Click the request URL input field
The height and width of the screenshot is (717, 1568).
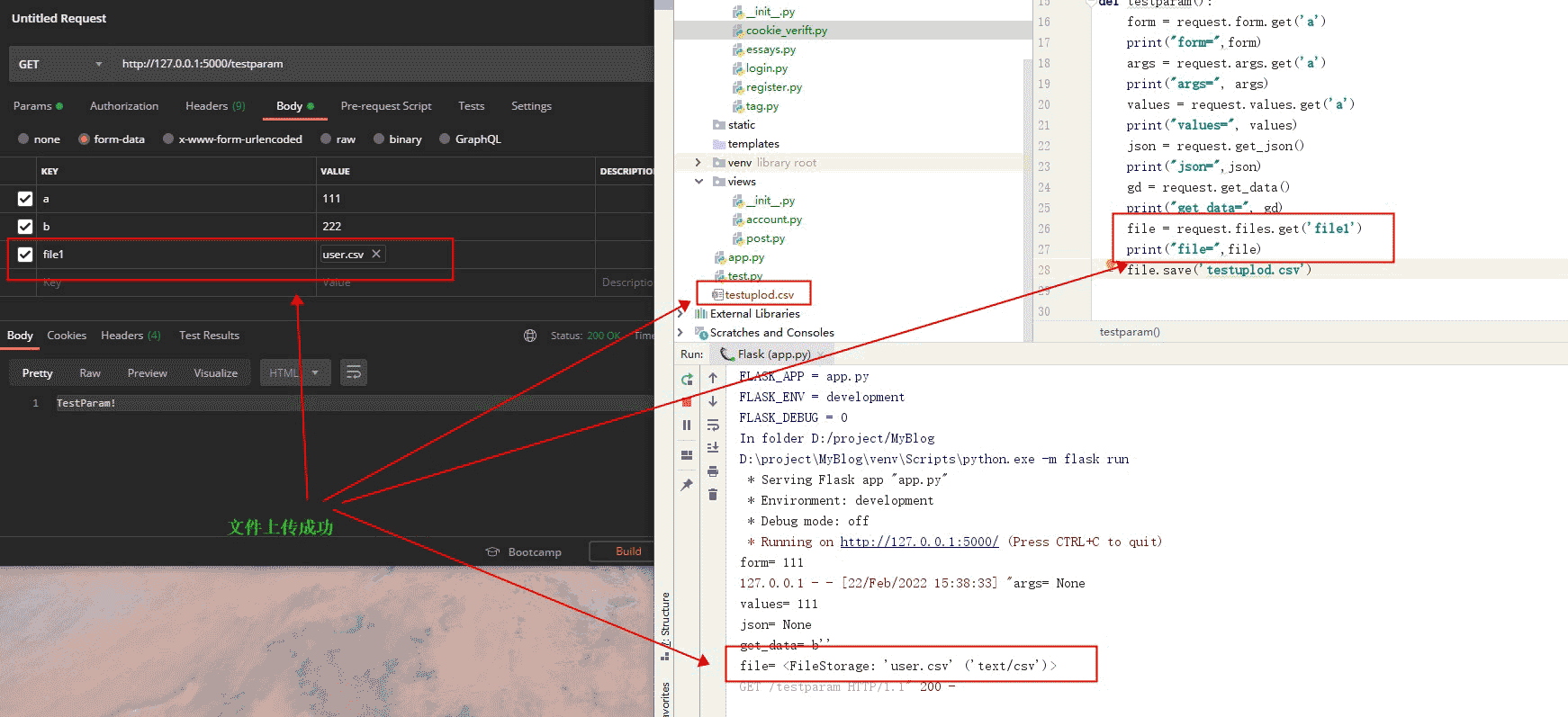[384, 64]
